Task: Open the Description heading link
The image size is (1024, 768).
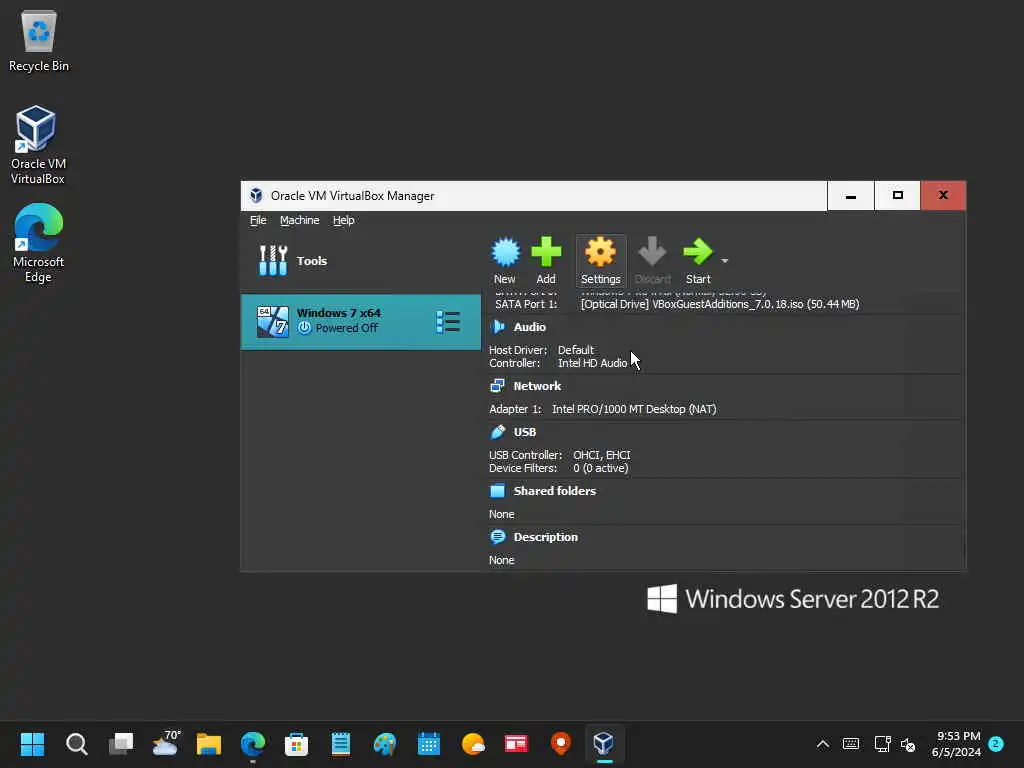Action: click(x=545, y=537)
